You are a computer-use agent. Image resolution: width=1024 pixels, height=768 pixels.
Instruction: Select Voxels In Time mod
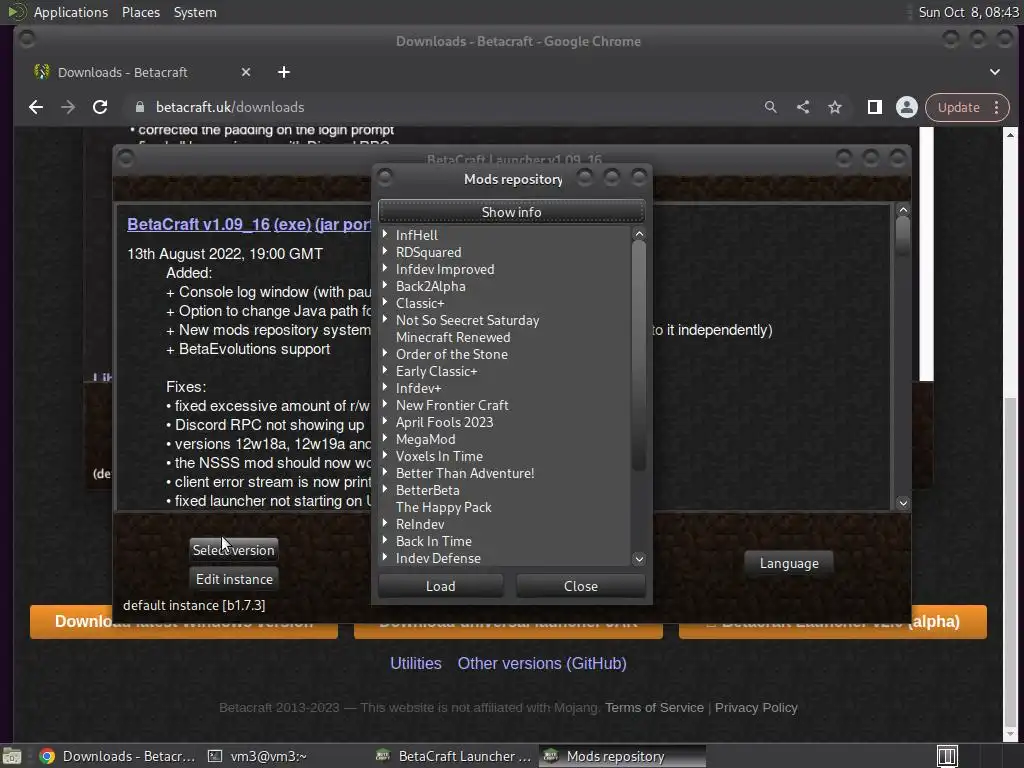tap(439, 456)
